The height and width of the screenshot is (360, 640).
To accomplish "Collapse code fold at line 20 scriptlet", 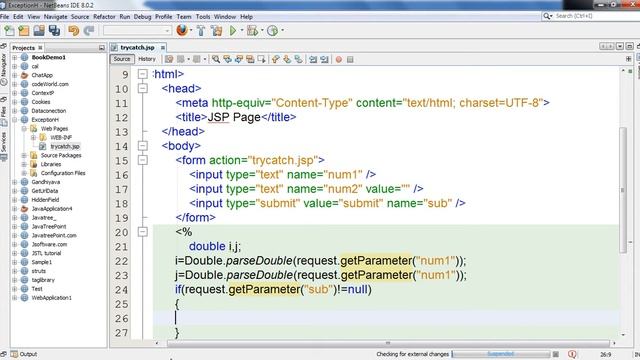I will [142, 232].
